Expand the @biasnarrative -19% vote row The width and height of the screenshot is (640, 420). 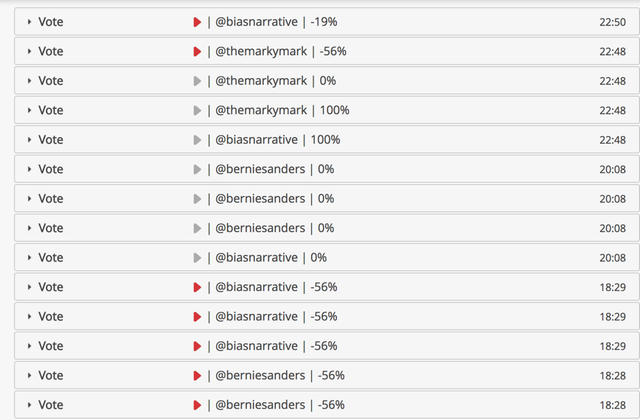tap(30, 22)
